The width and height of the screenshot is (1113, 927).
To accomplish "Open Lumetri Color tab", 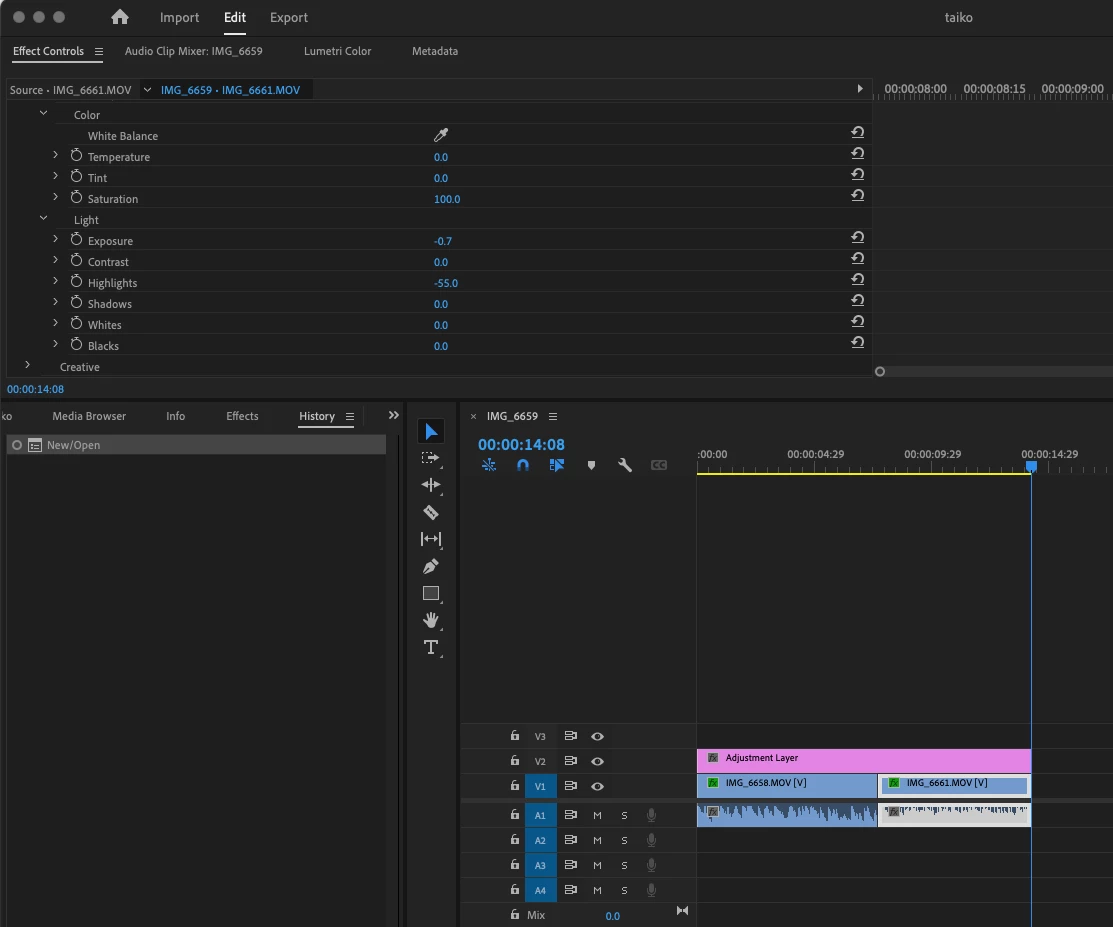I will click(337, 51).
